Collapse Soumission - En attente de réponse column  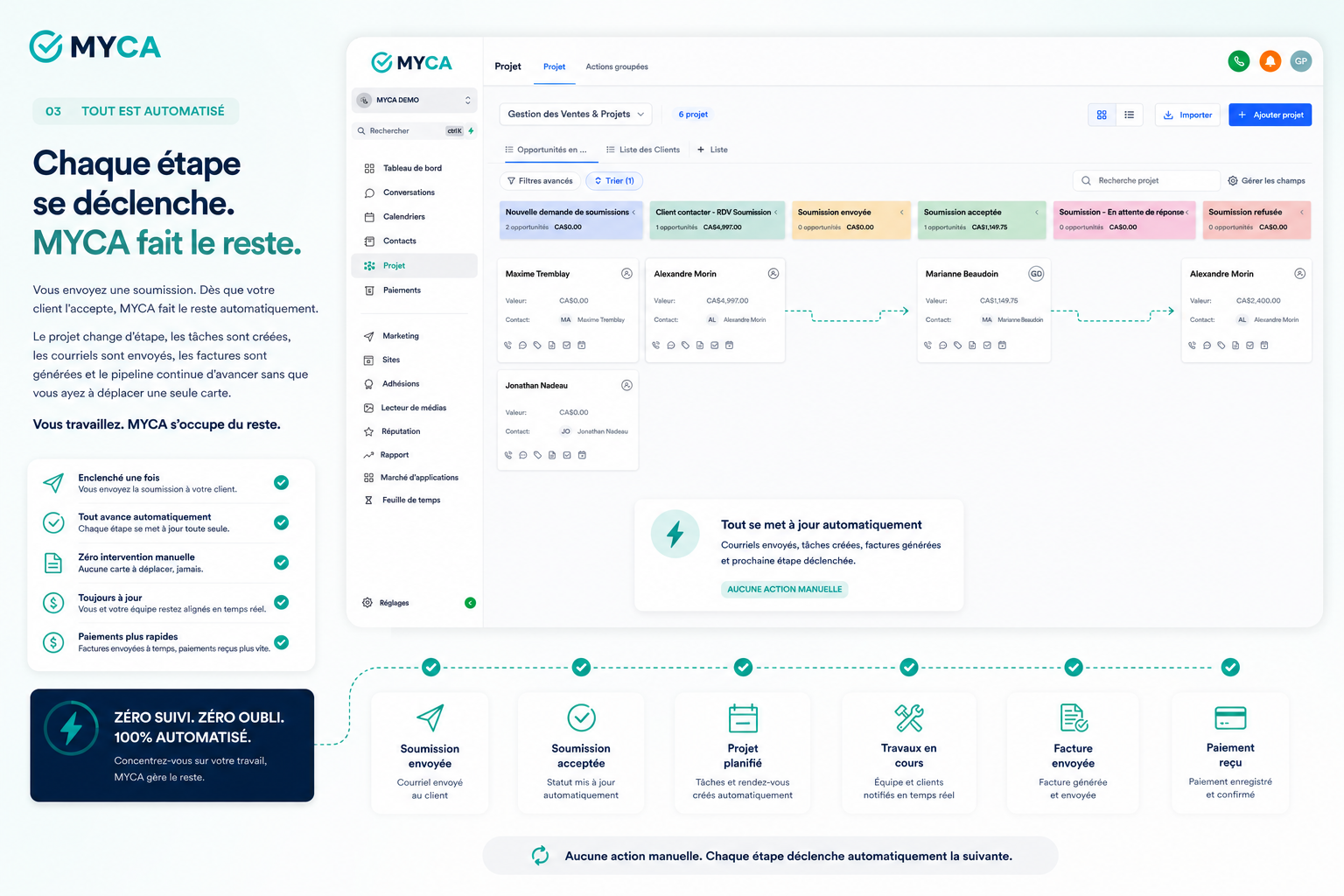1187,213
